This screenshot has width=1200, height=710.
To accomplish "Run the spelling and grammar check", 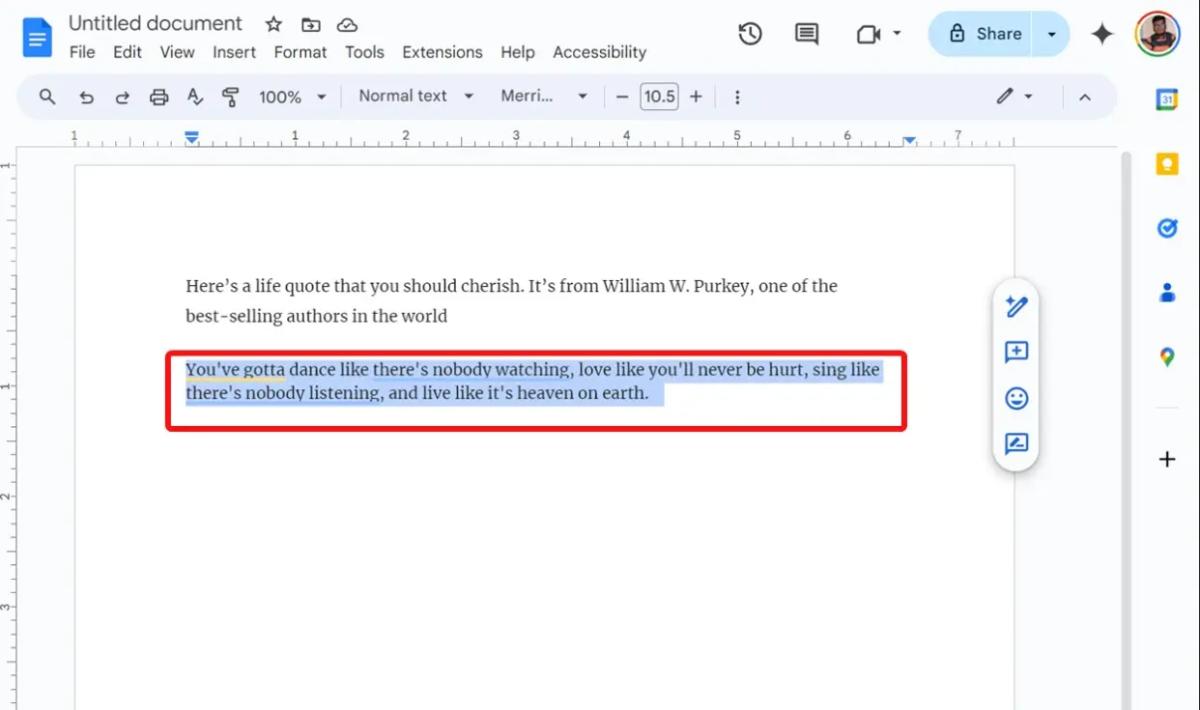I will tap(195, 96).
